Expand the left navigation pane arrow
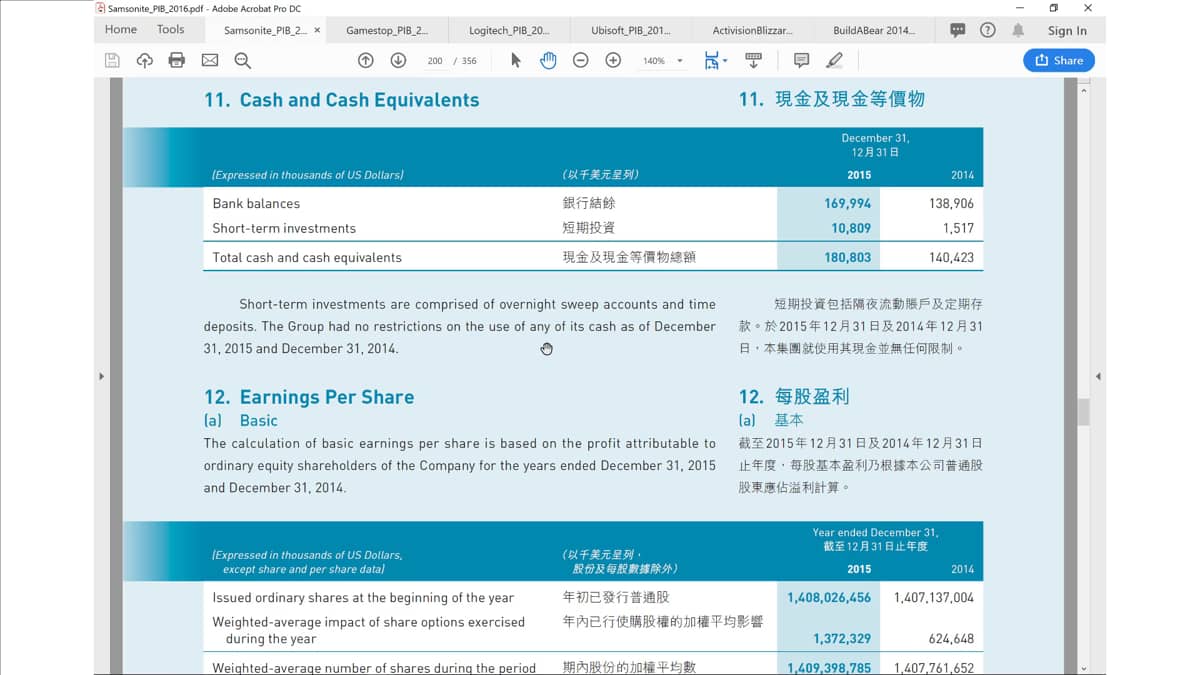This screenshot has height=675, width=1200. [100, 376]
